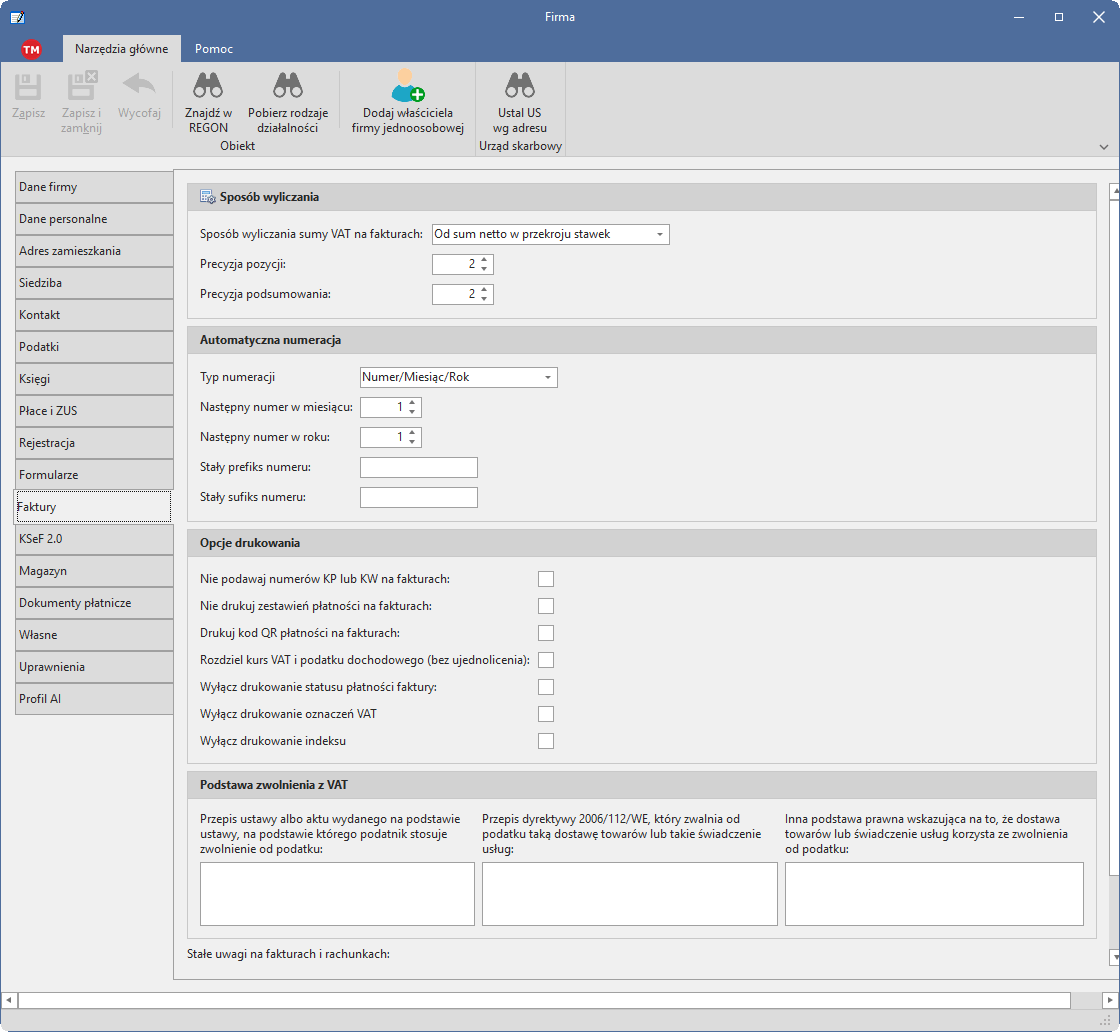This screenshot has width=1120, height=1032.
Task: Open the 'Typ numeracji' dropdown
Action: pyautogui.click(x=548, y=377)
